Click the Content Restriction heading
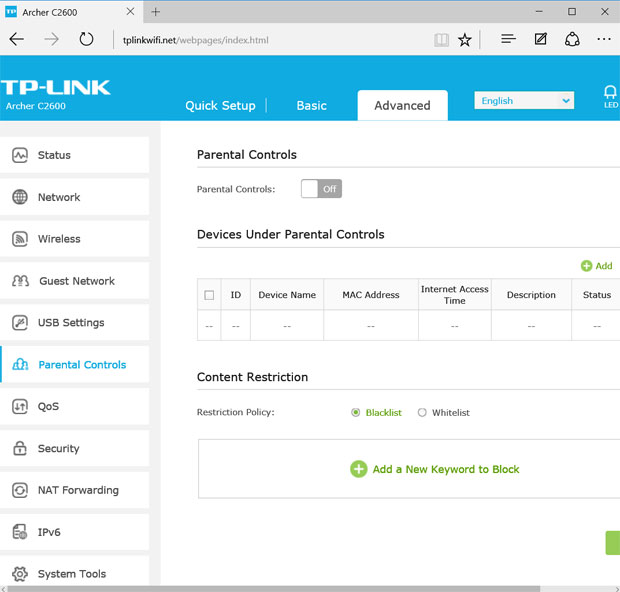 (252, 377)
